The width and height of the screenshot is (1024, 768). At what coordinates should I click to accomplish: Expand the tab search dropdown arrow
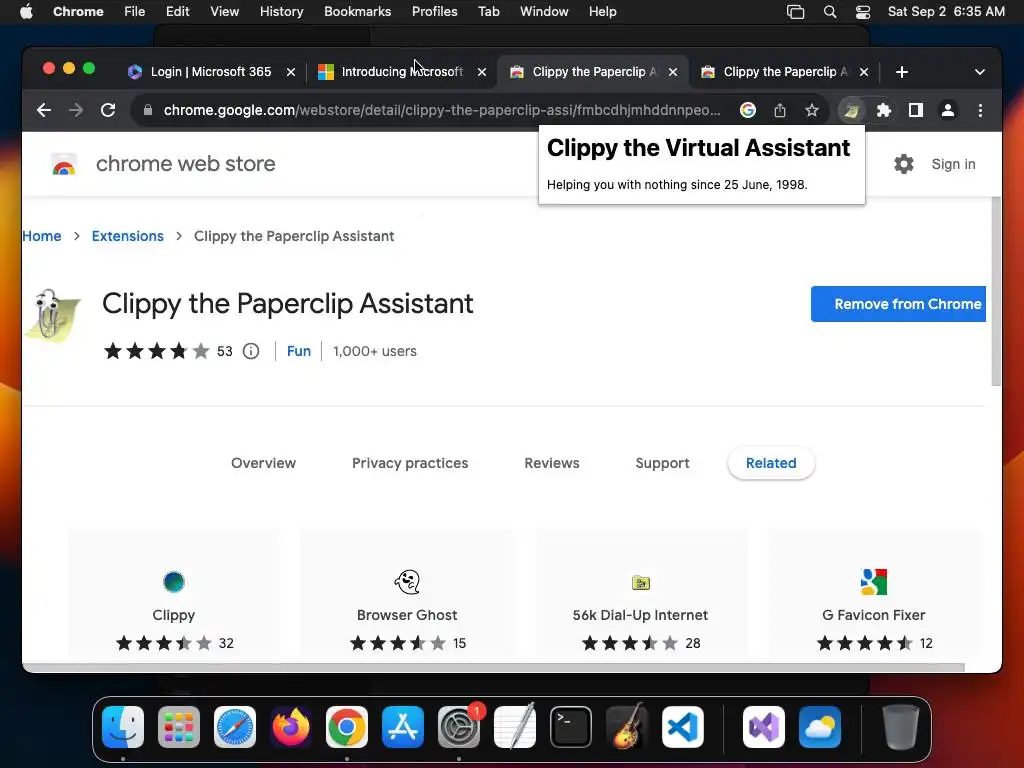[980, 72]
